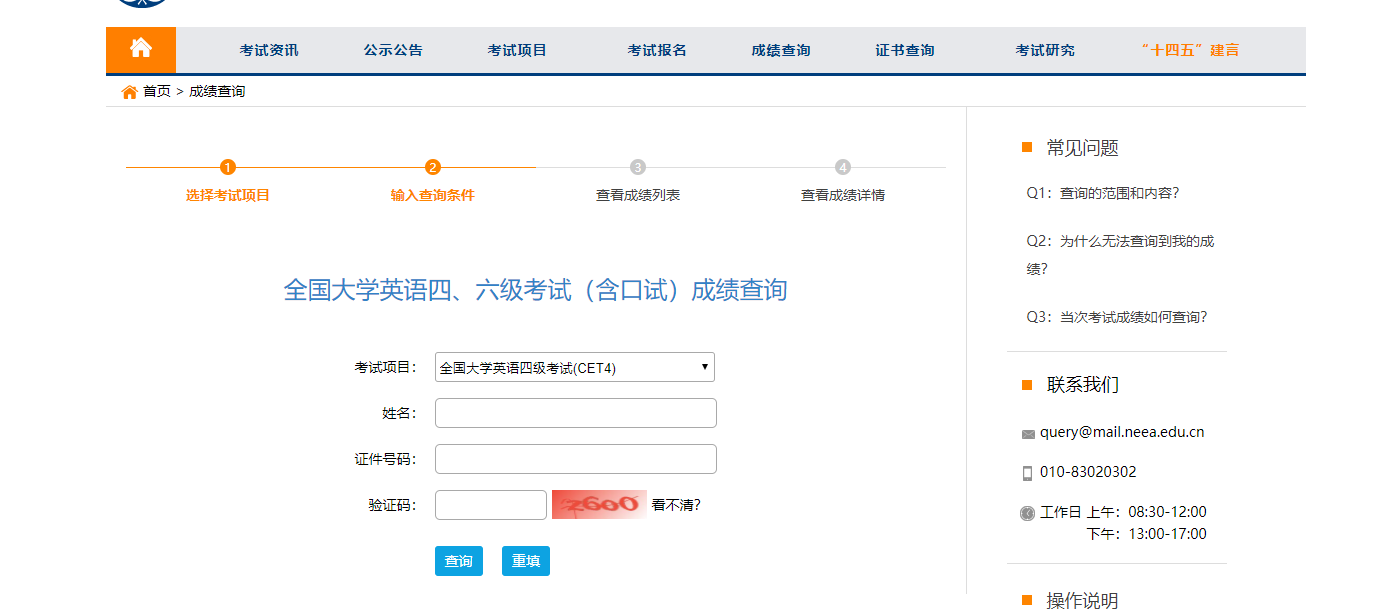The height and width of the screenshot is (610, 1395).
Task: Click the clock icon next to 工作日 hours
Action: coord(1026,511)
